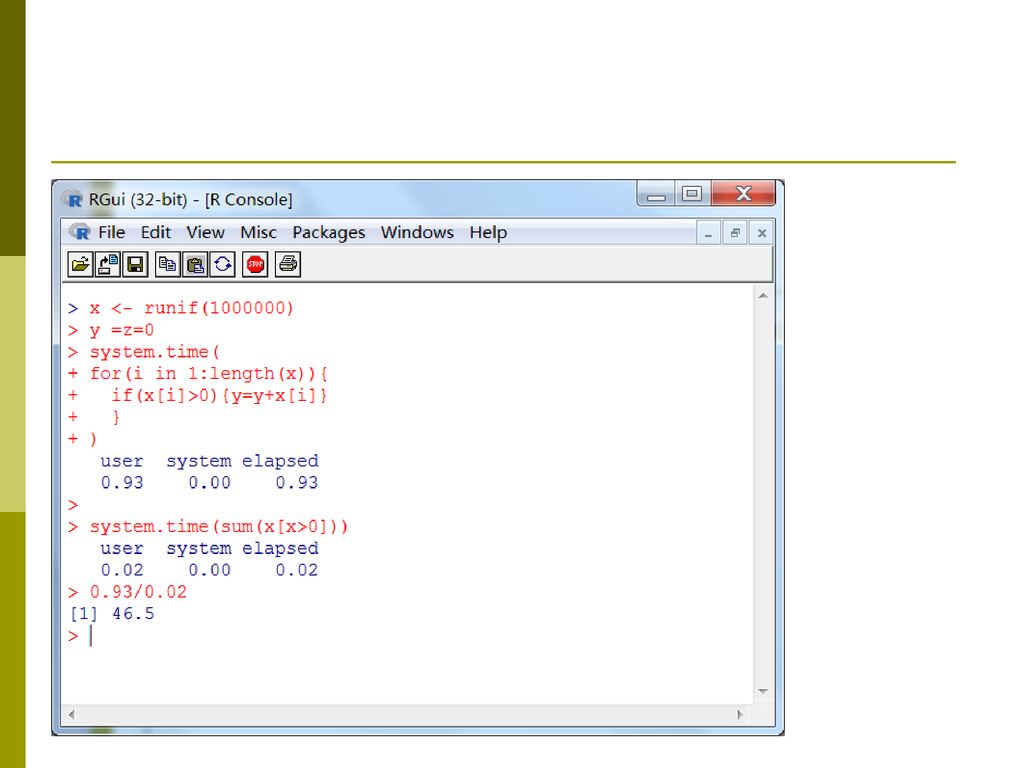Screen dimensions: 1024x768
Task: Open the Windows menu
Action: click(417, 232)
